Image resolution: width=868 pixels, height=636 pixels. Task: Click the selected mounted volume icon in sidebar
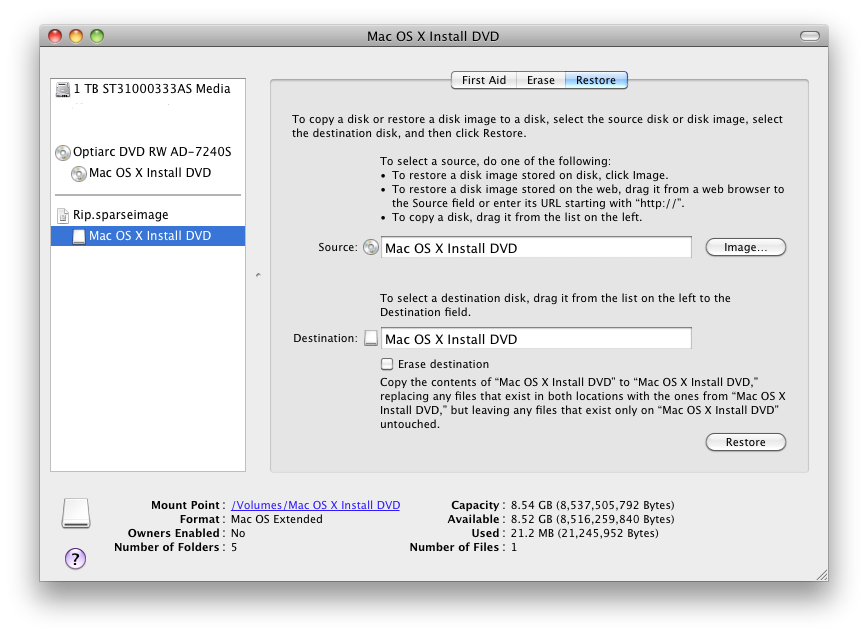pos(79,236)
